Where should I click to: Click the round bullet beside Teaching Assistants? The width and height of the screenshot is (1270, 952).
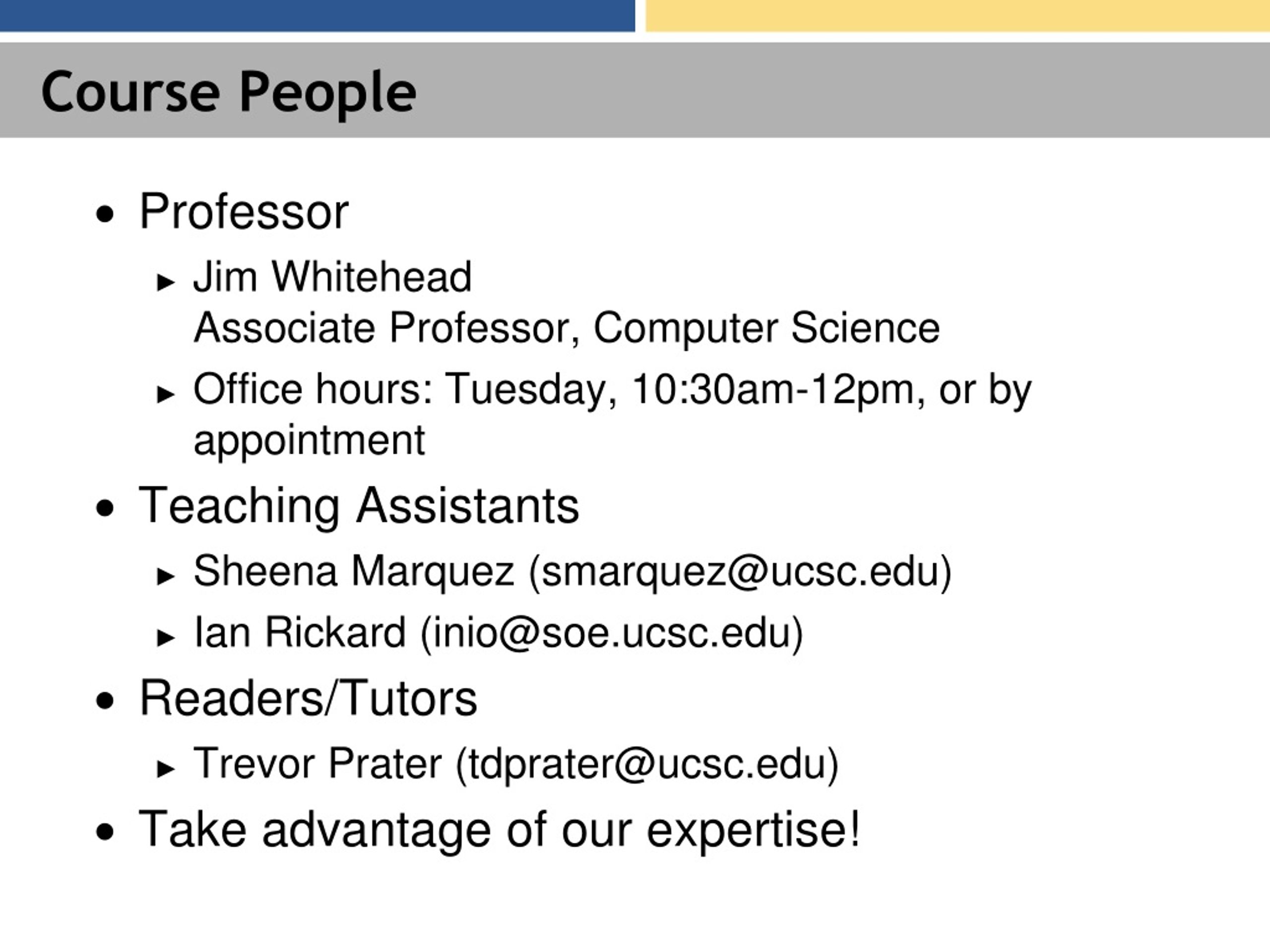click(105, 508)
